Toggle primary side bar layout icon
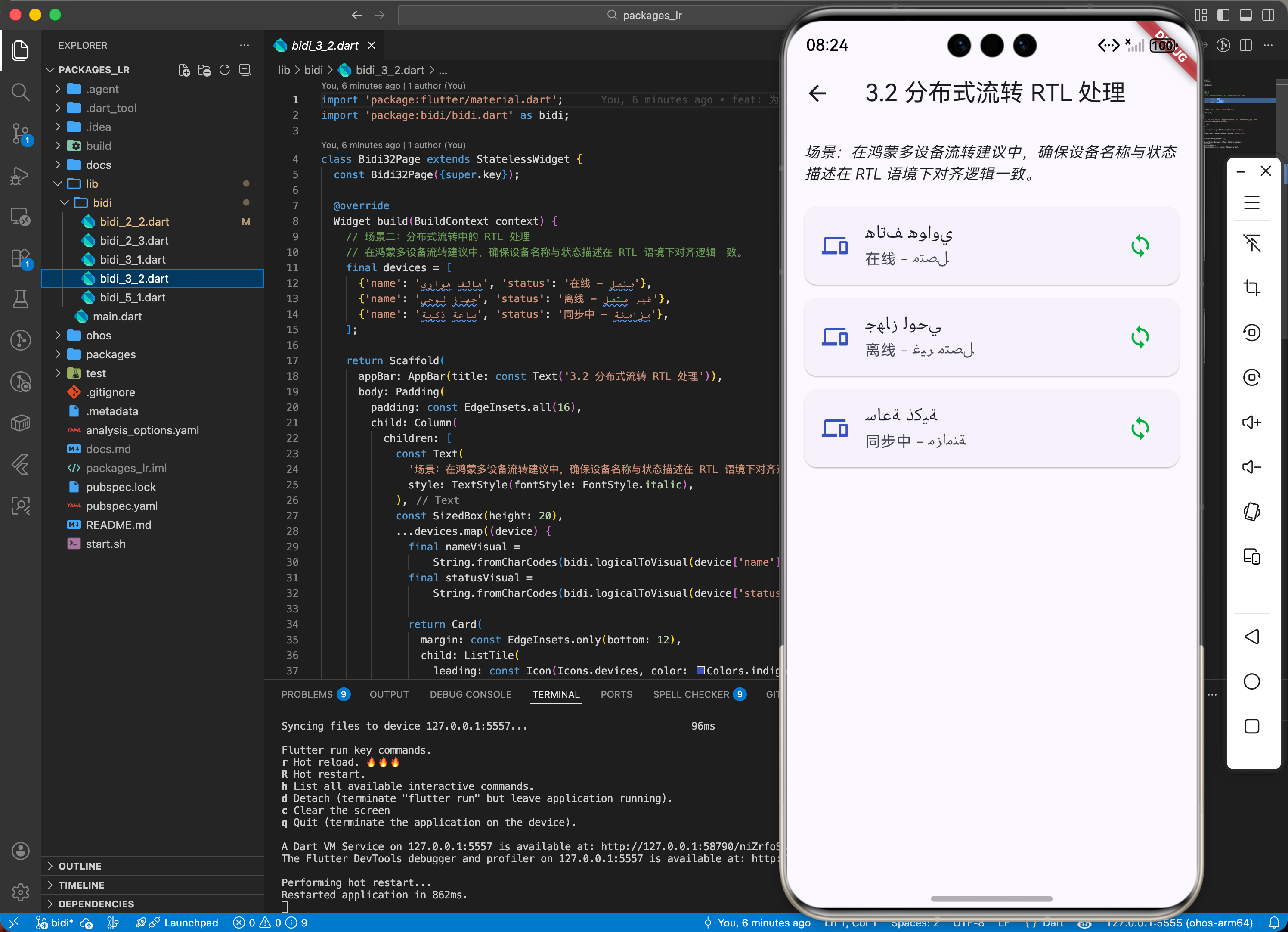1288x932 pixels. 1223,16
